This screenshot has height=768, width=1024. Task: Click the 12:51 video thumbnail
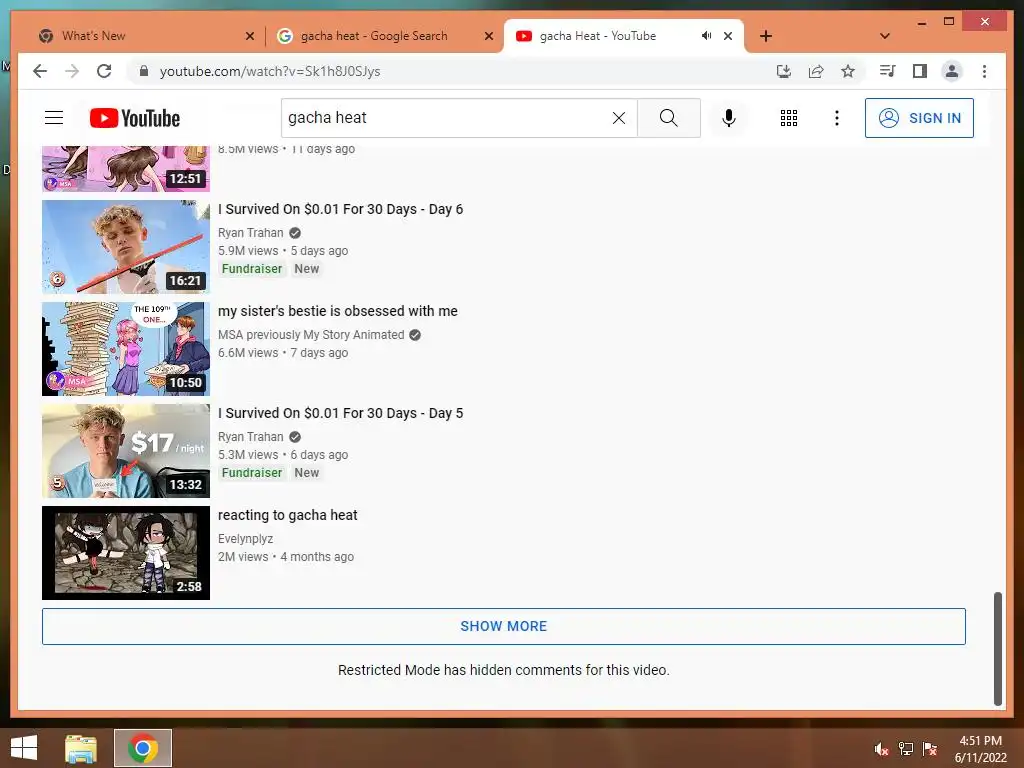[126, 169]
